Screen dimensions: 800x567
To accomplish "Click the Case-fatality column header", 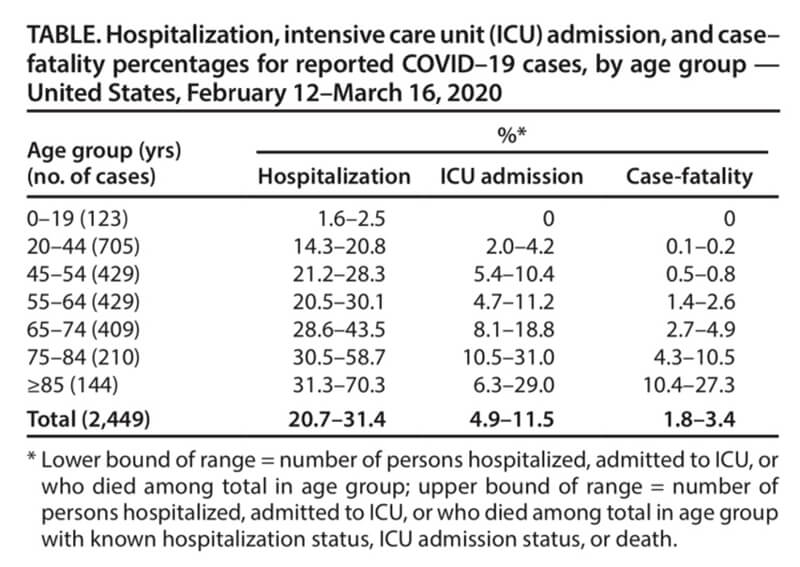I will tap(689, 177).
